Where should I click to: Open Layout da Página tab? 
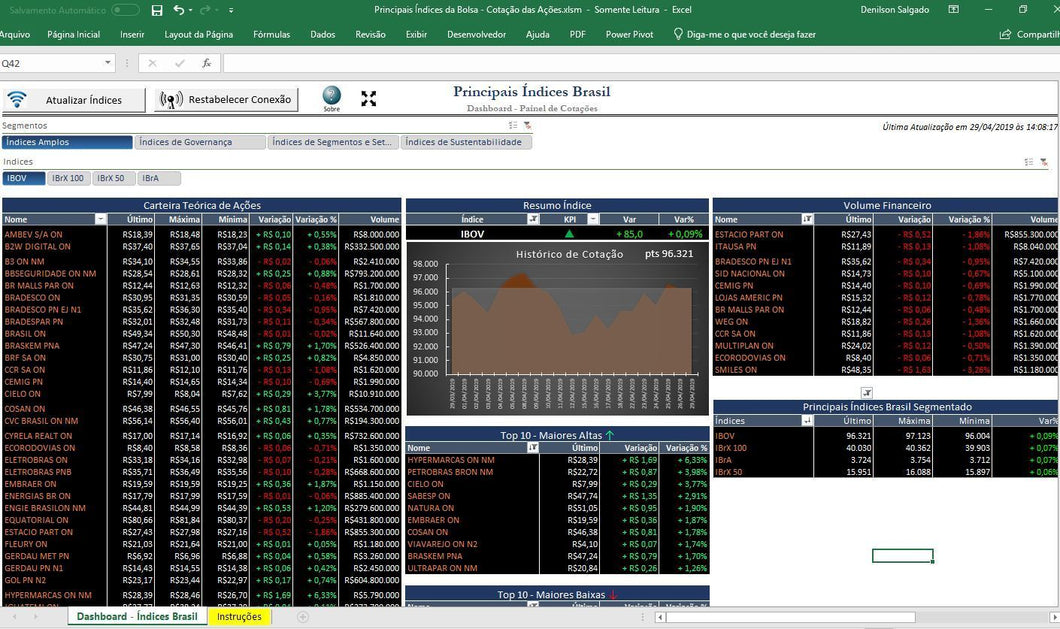point(199,34)
